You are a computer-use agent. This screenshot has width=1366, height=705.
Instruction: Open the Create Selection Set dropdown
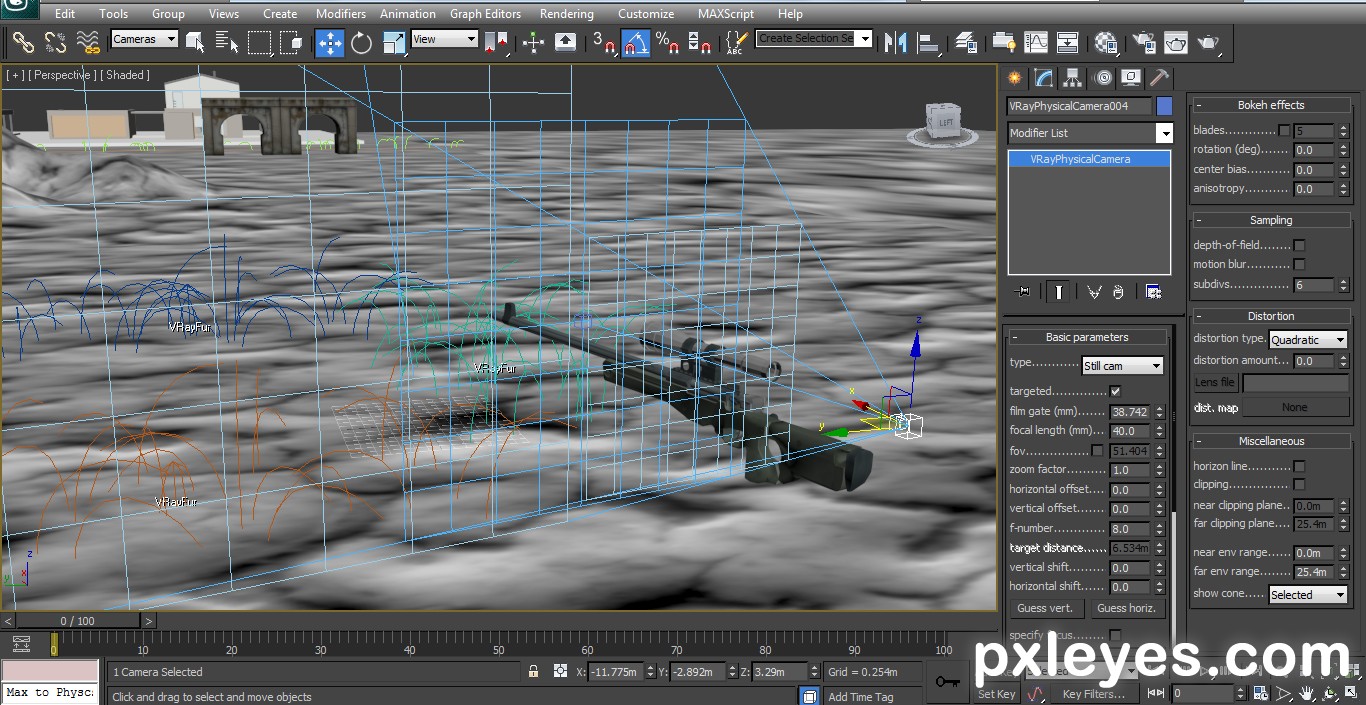point(814,38)
